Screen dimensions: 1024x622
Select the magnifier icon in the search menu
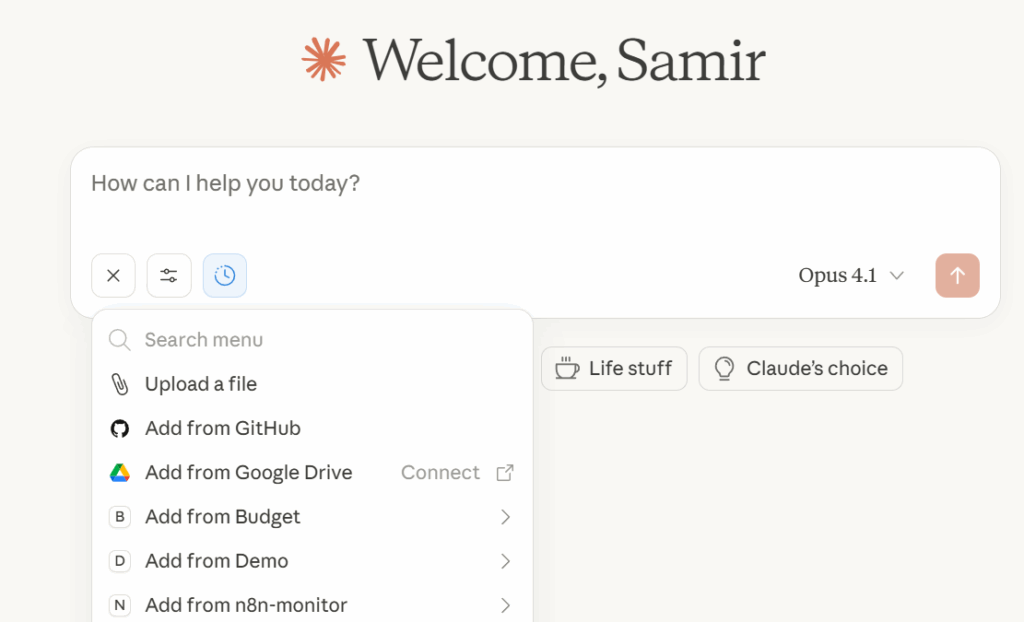pos(120,340)
